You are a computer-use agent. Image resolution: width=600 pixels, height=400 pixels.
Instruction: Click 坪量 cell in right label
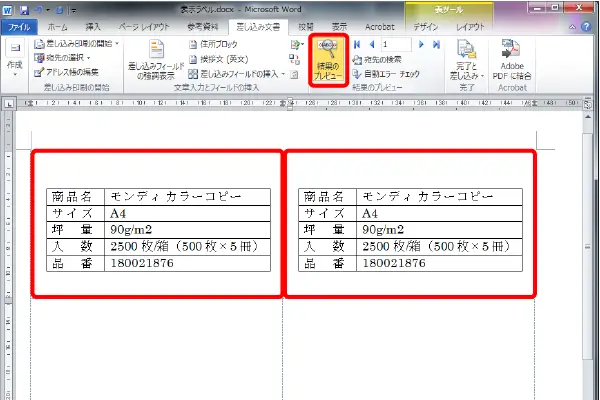tap(328, 230)
